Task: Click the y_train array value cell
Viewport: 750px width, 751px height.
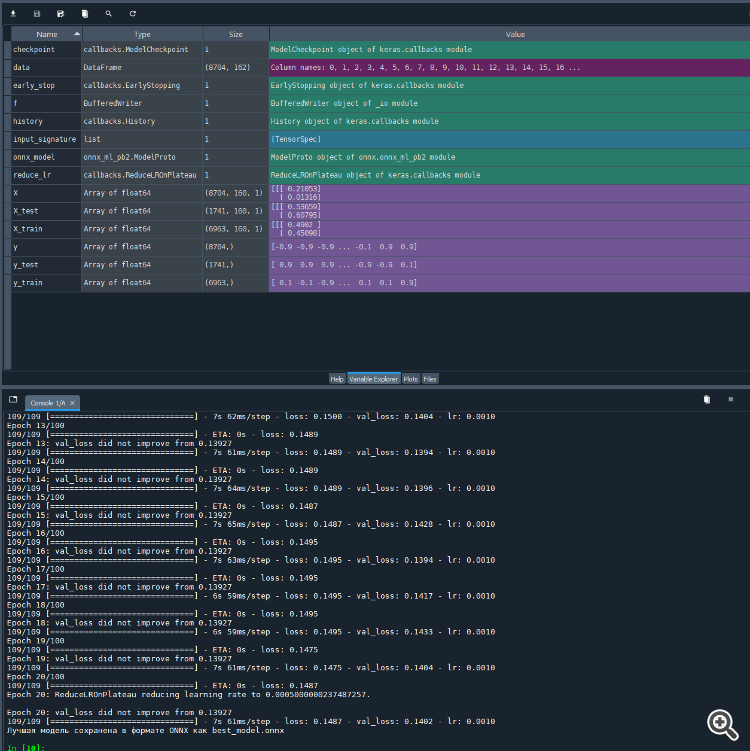Action: pos(510,283)
